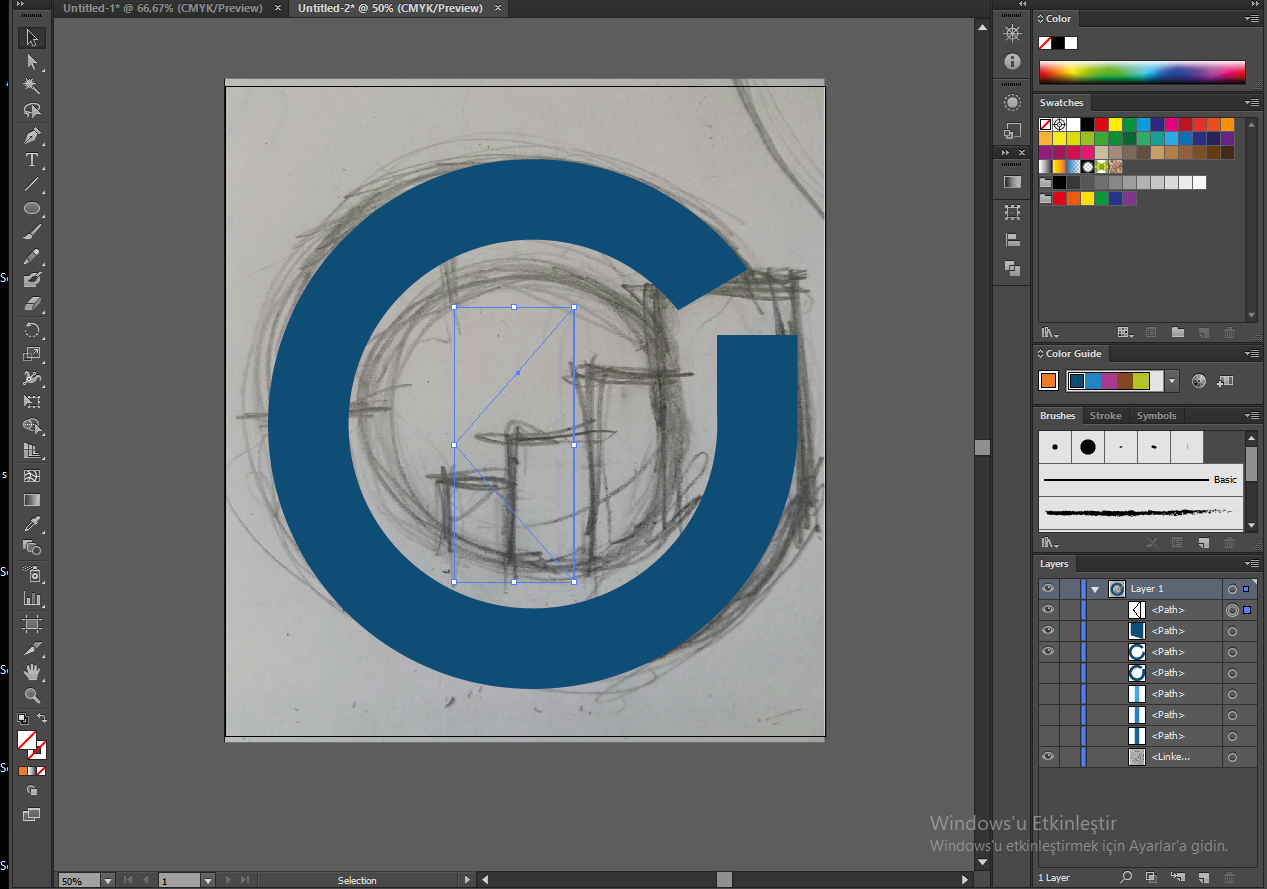The width and height of the screenshot is (1267, 889).
Task: Open the Align panel icon in dock
Action: (1012, 240)
